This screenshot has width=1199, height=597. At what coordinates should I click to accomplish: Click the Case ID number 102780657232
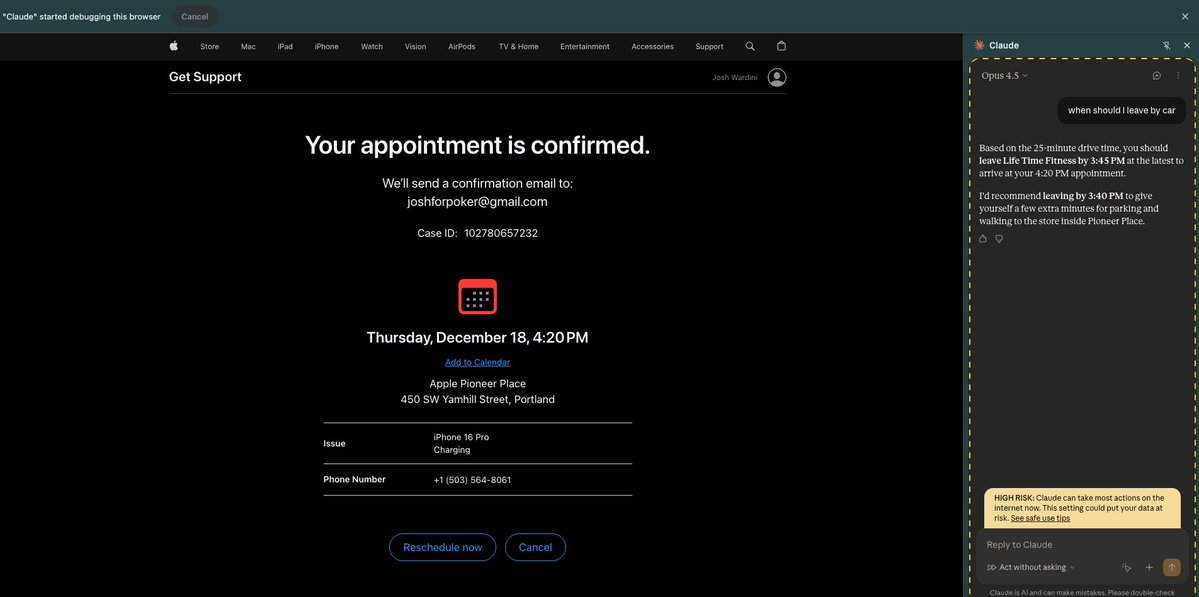coord(501,233)
